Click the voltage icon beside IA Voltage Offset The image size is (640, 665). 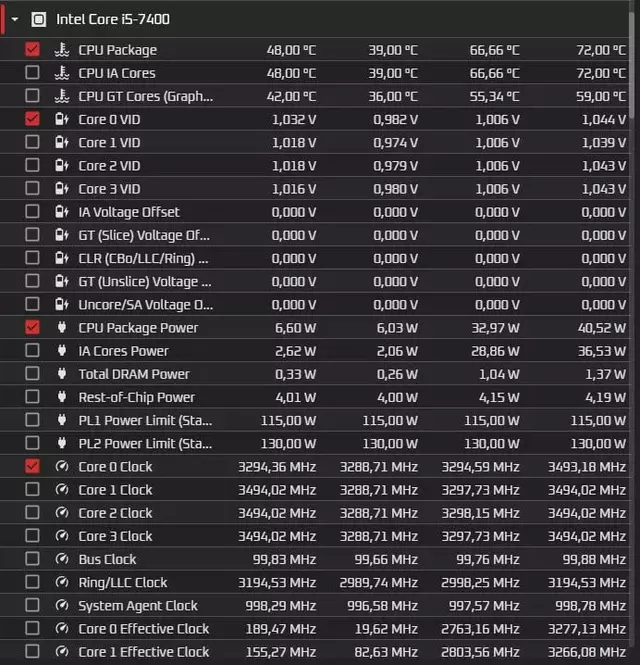pyautogui.click(x=62, y=212)
